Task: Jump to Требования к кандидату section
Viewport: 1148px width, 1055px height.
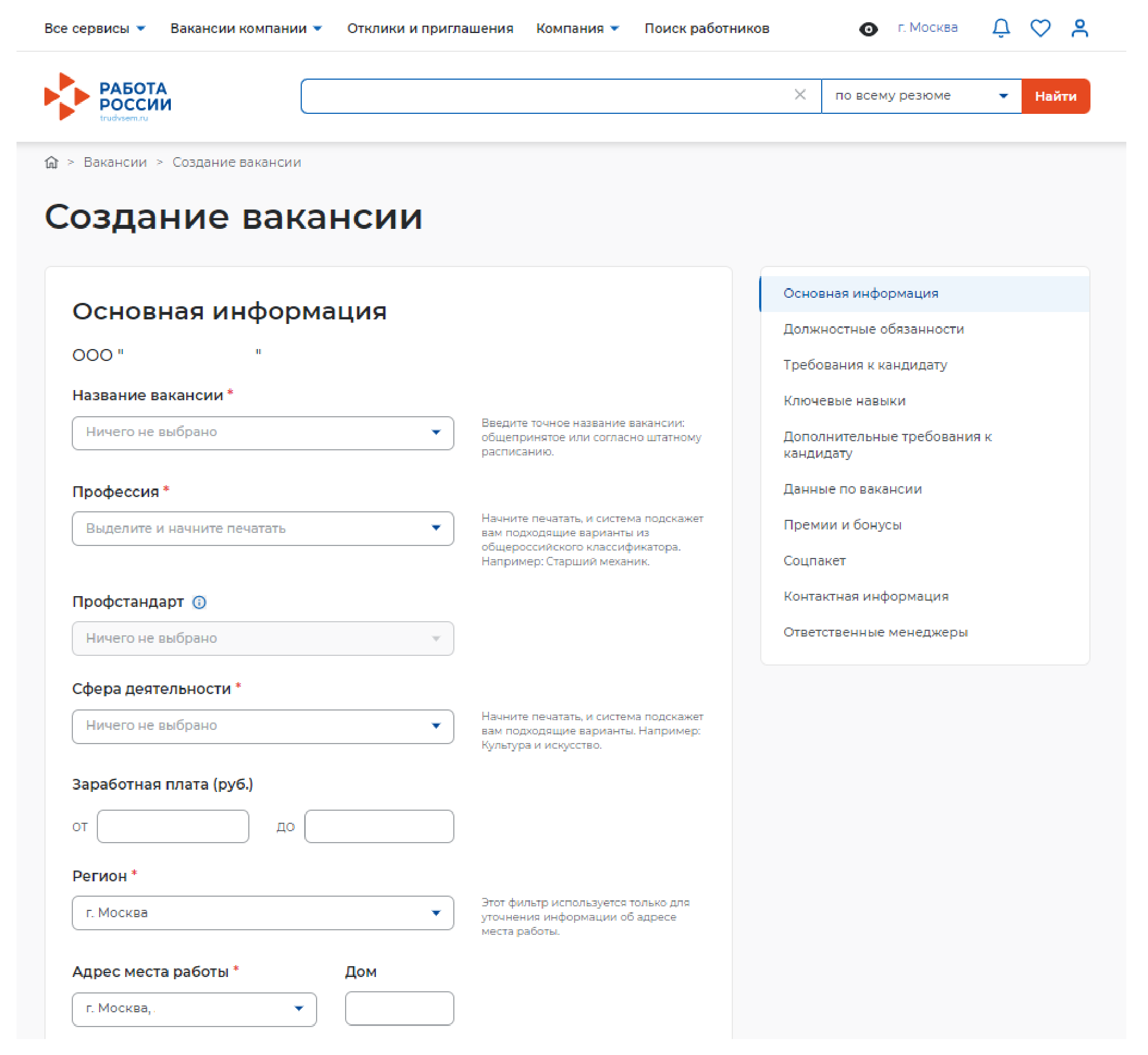Action: coord(865,365)
